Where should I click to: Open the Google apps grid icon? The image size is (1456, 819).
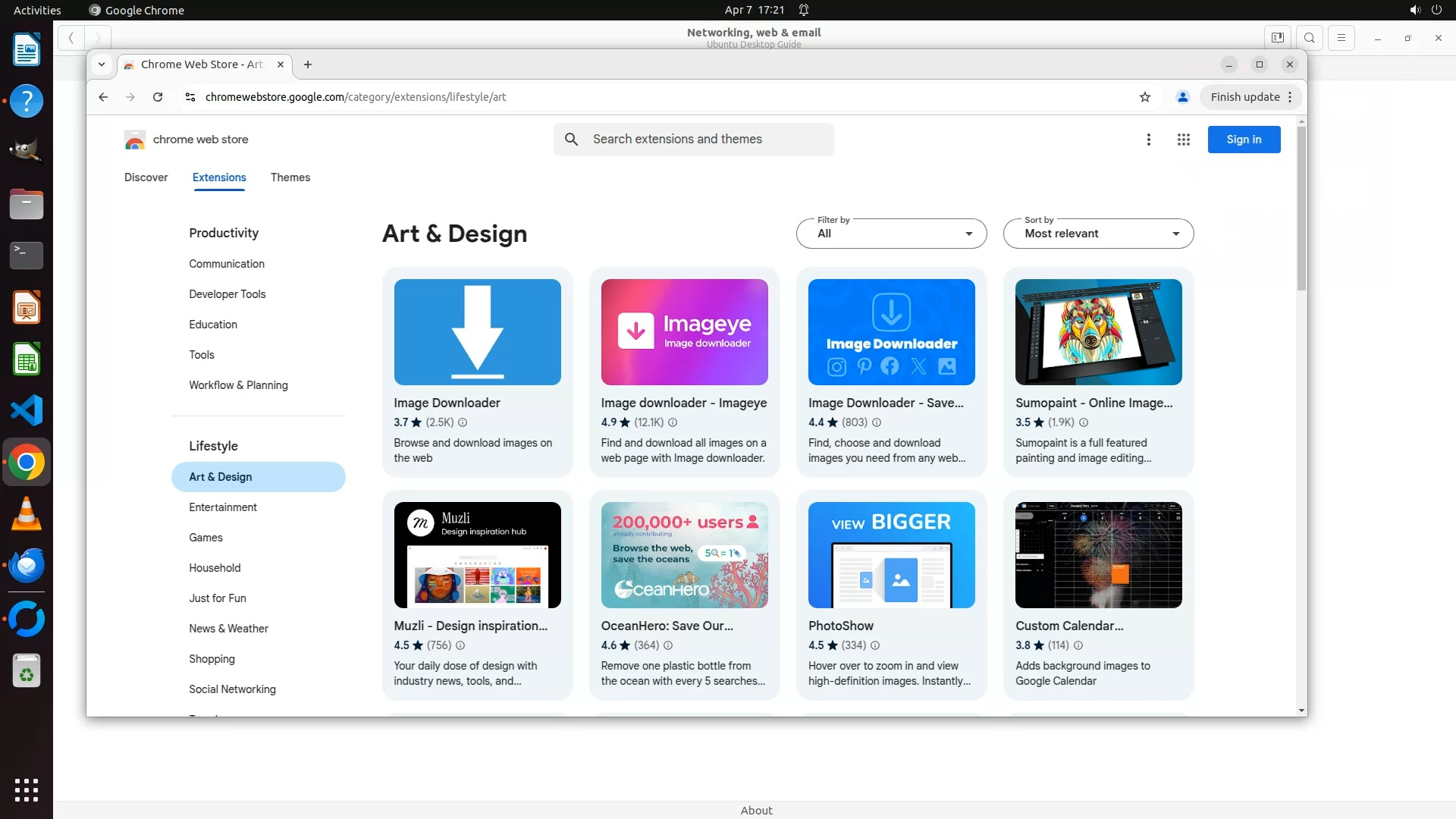point(1183,140)
